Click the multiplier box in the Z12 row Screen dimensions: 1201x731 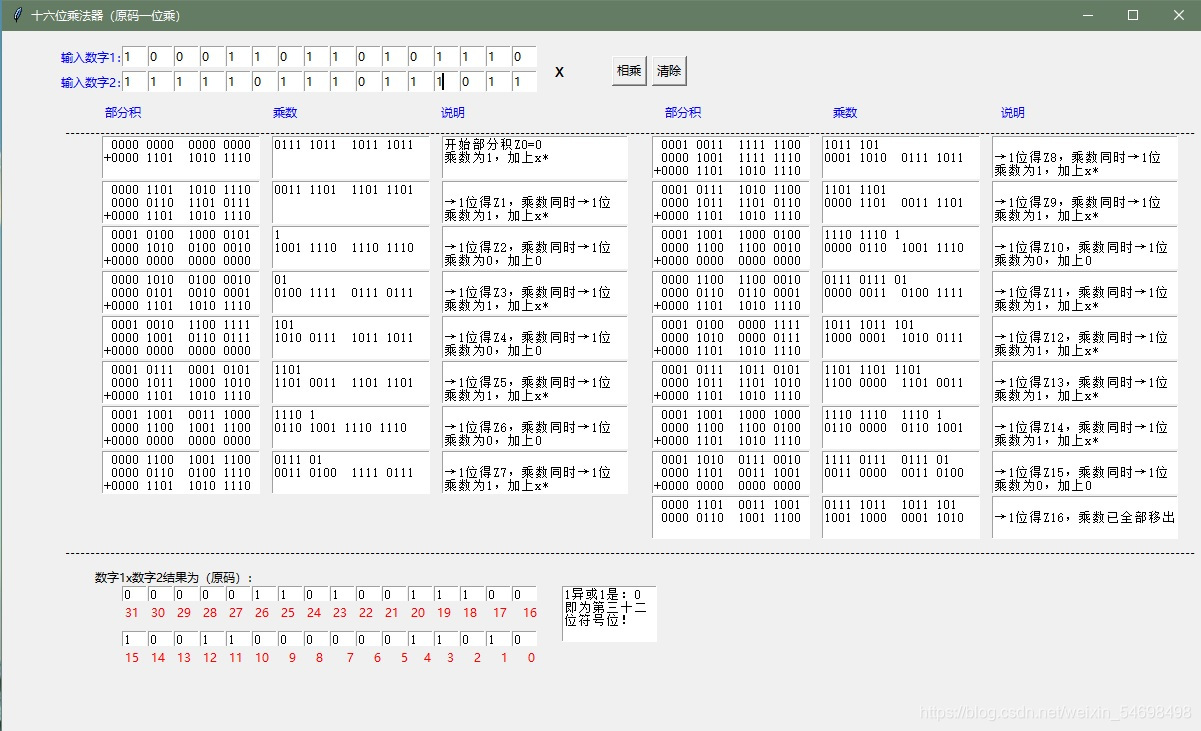coord(900,337)
